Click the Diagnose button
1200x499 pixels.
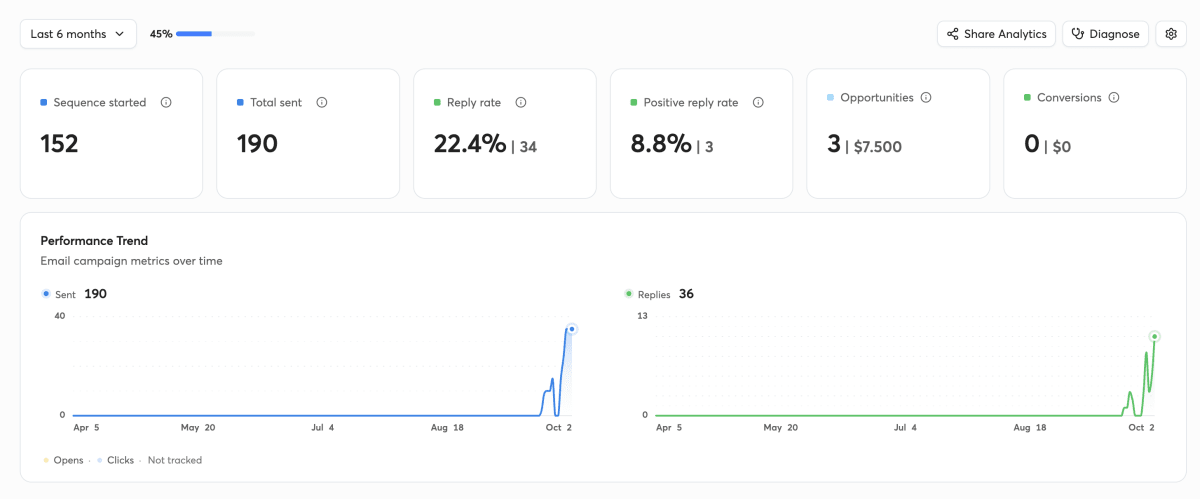pos(1105,34)
